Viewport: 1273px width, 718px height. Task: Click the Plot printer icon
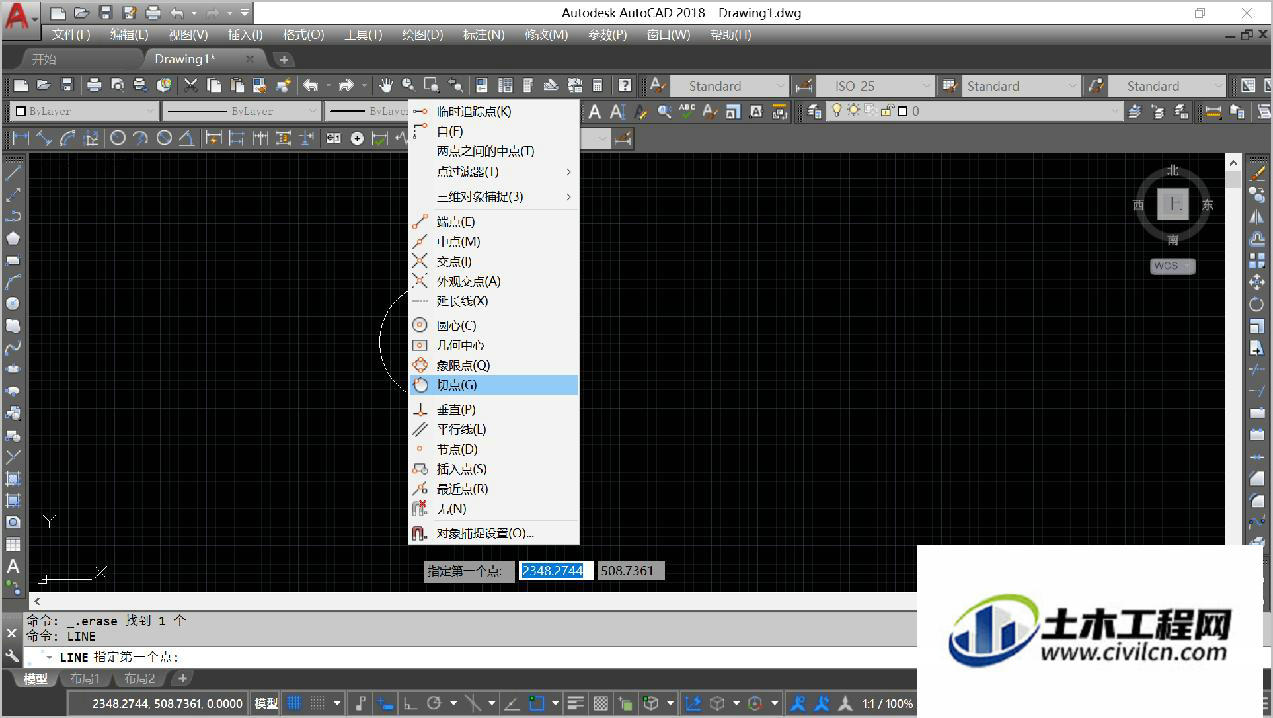click(94, 86)
